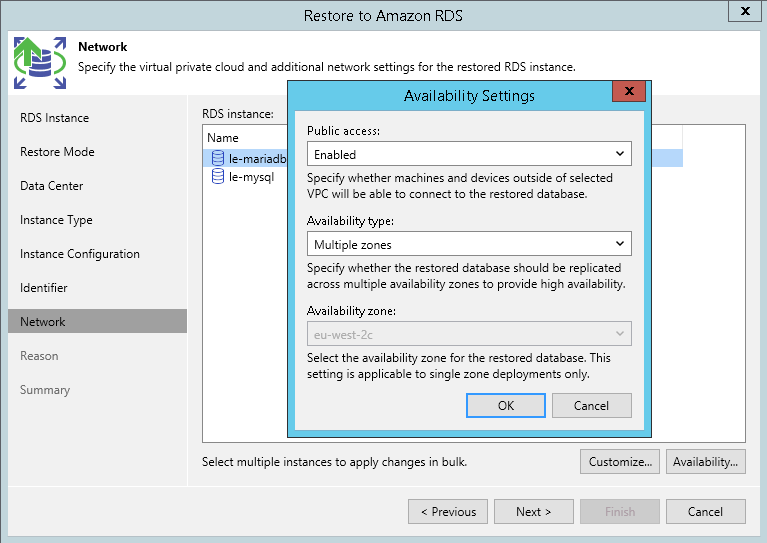Go to the Restore Mode step
The height and width of the screenshot is (543, 767).
click(x=57, y=152)
